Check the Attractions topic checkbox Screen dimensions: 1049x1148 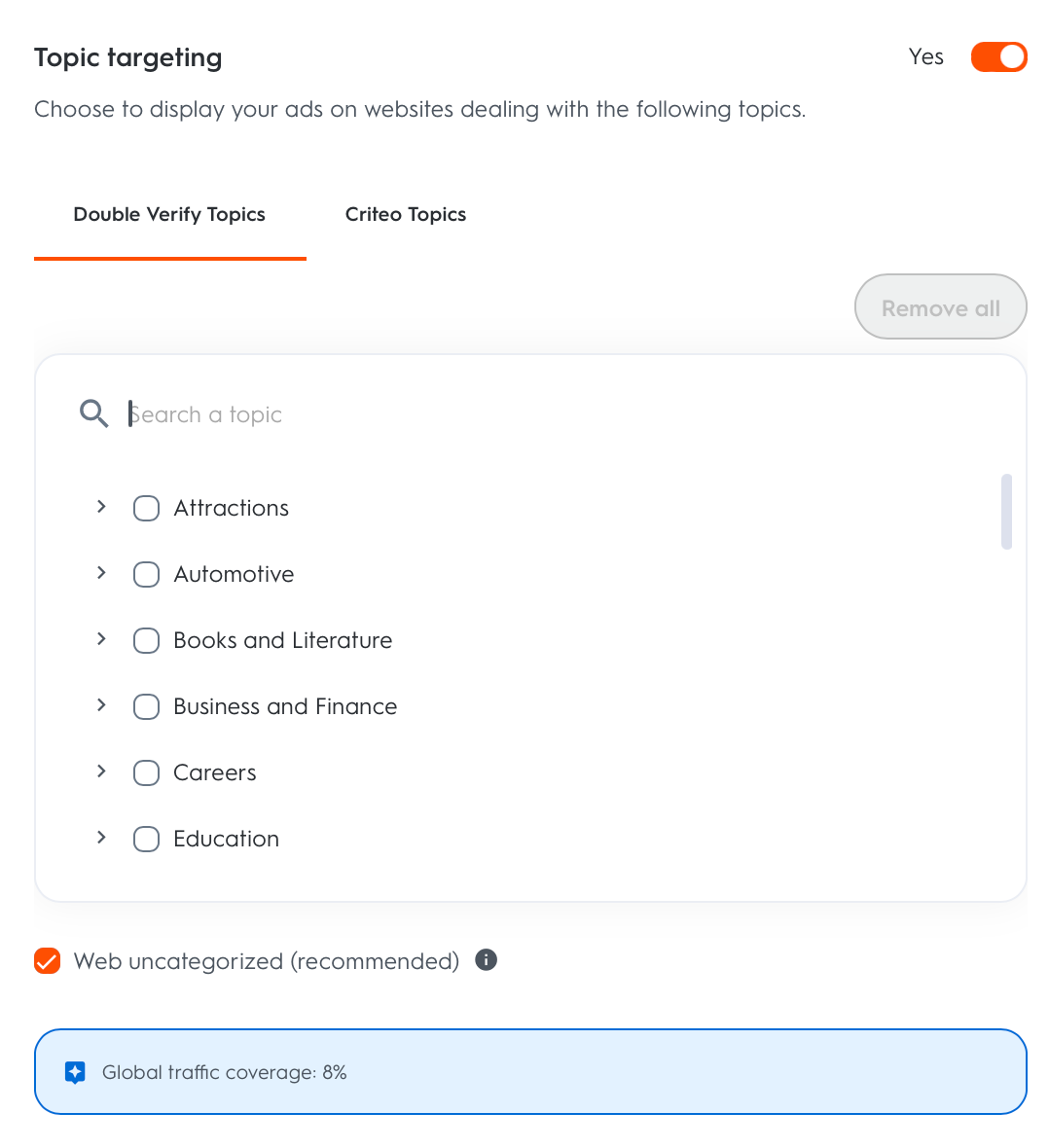tap(146, 508)
